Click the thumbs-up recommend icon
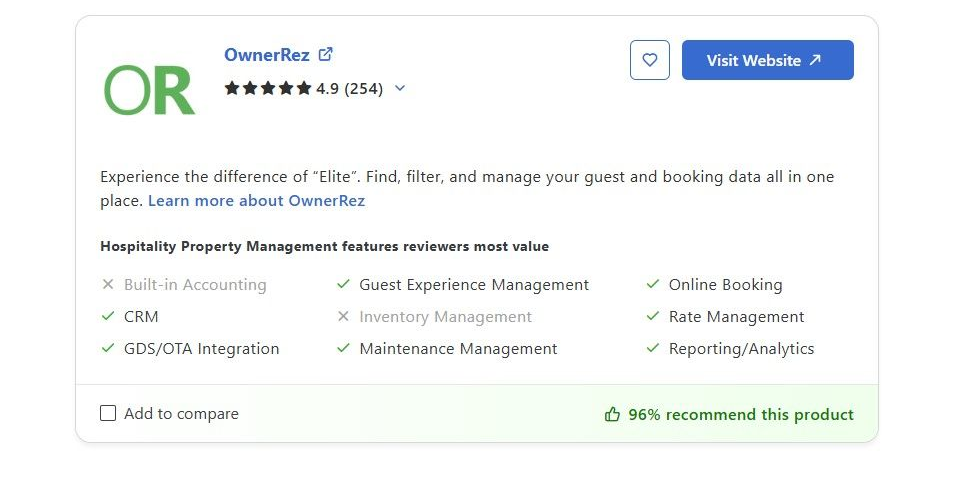979x479 pixels. coord(612,414)
